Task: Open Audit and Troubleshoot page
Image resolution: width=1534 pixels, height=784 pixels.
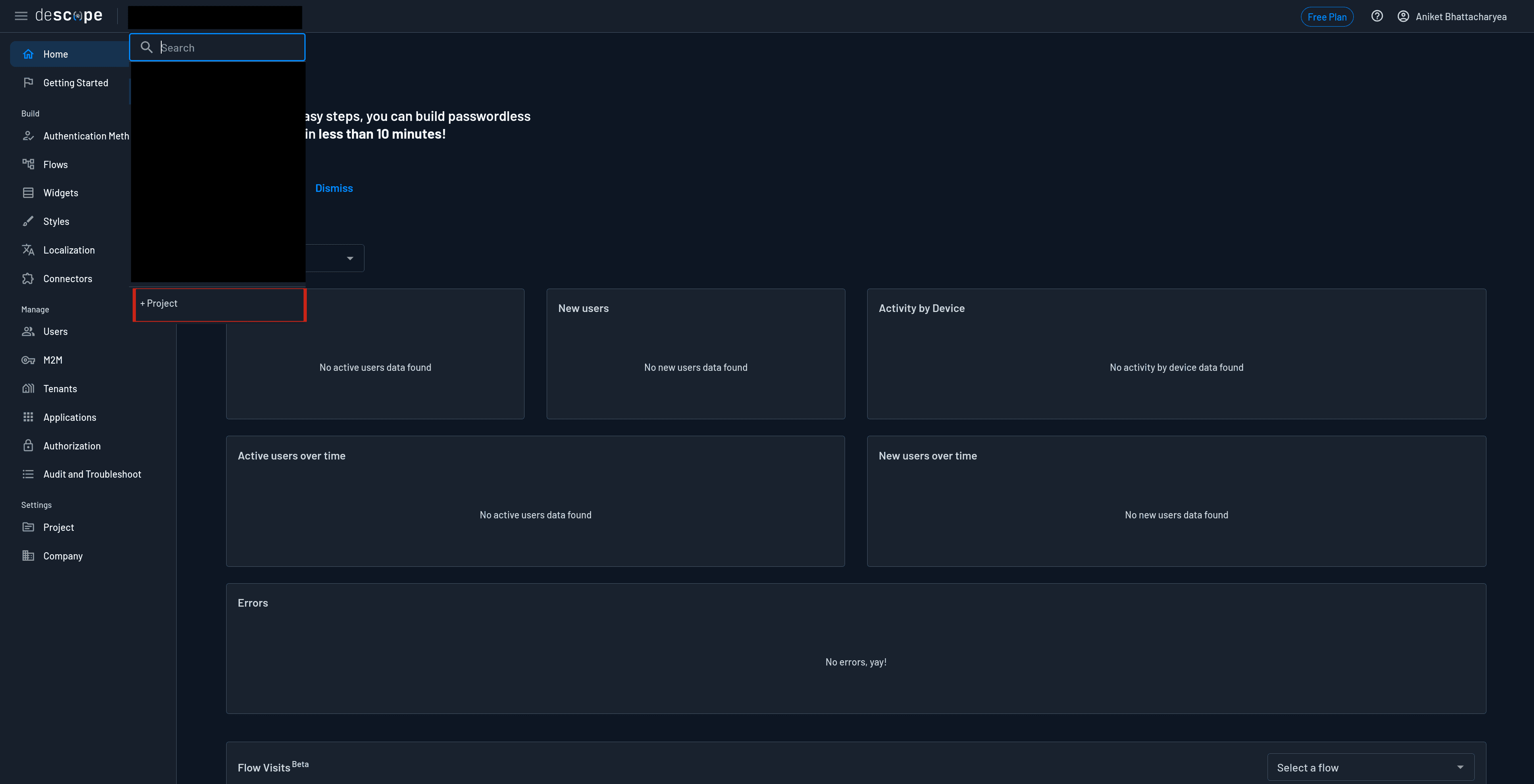Action: coord(92,474)
